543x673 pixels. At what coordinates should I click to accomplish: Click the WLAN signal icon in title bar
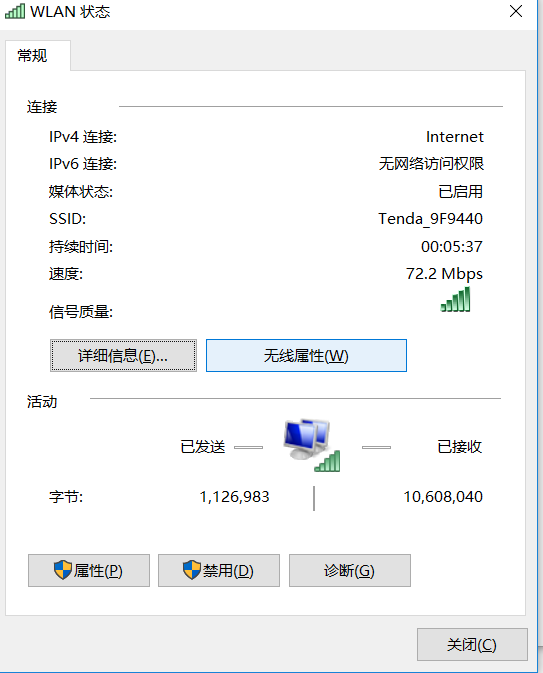(15, 11)
